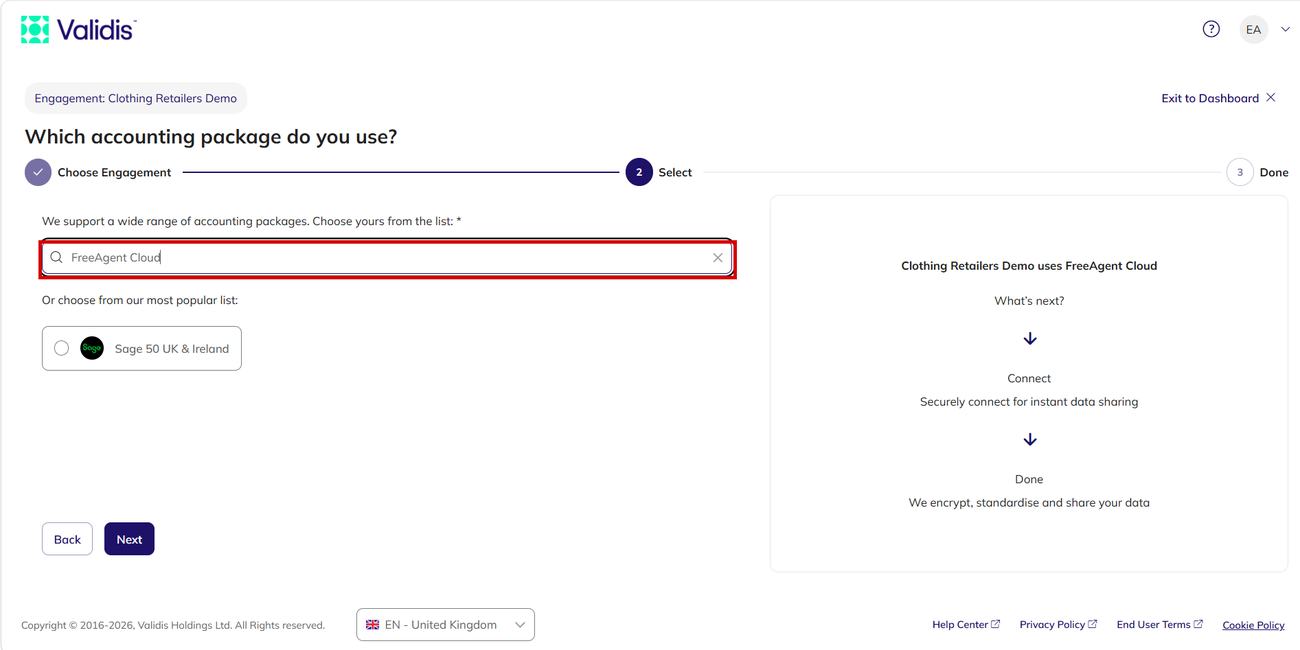Click step 2 Select circle
The height and width of the screenshot is (650, 1300).
639,172
